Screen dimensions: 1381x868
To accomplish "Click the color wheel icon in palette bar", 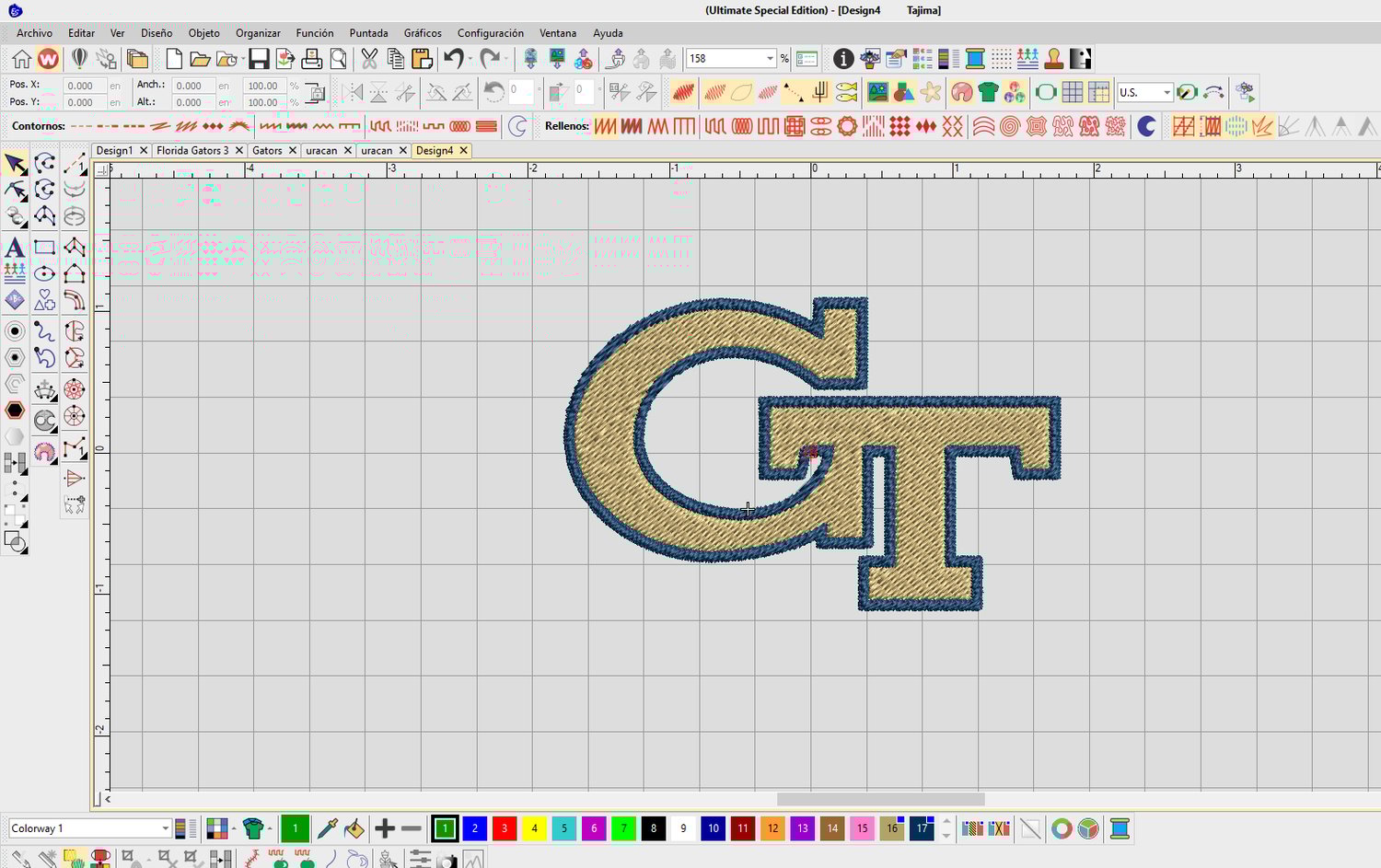I will click(x=1062, y=828).
